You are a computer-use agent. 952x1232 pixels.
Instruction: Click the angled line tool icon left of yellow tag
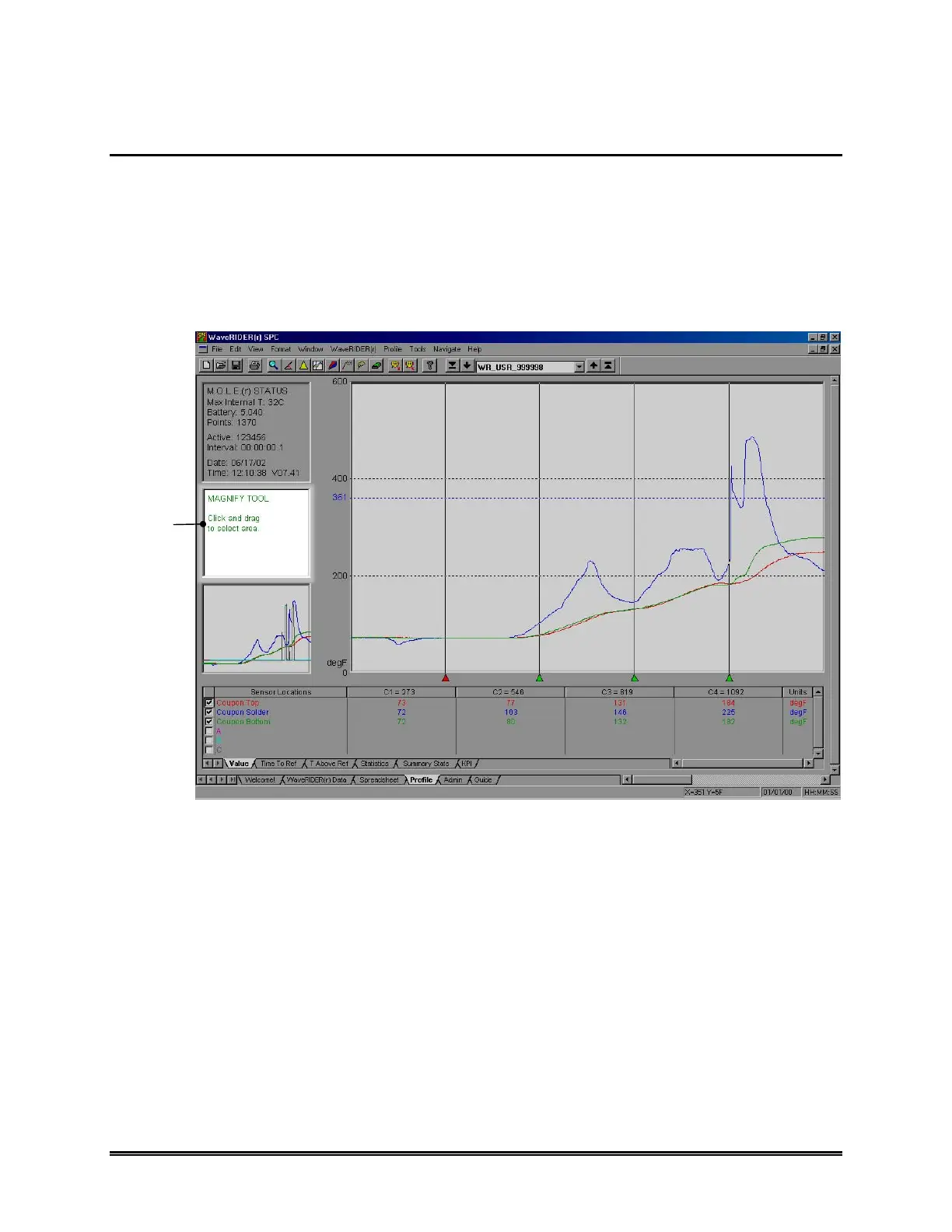(347, 366)
